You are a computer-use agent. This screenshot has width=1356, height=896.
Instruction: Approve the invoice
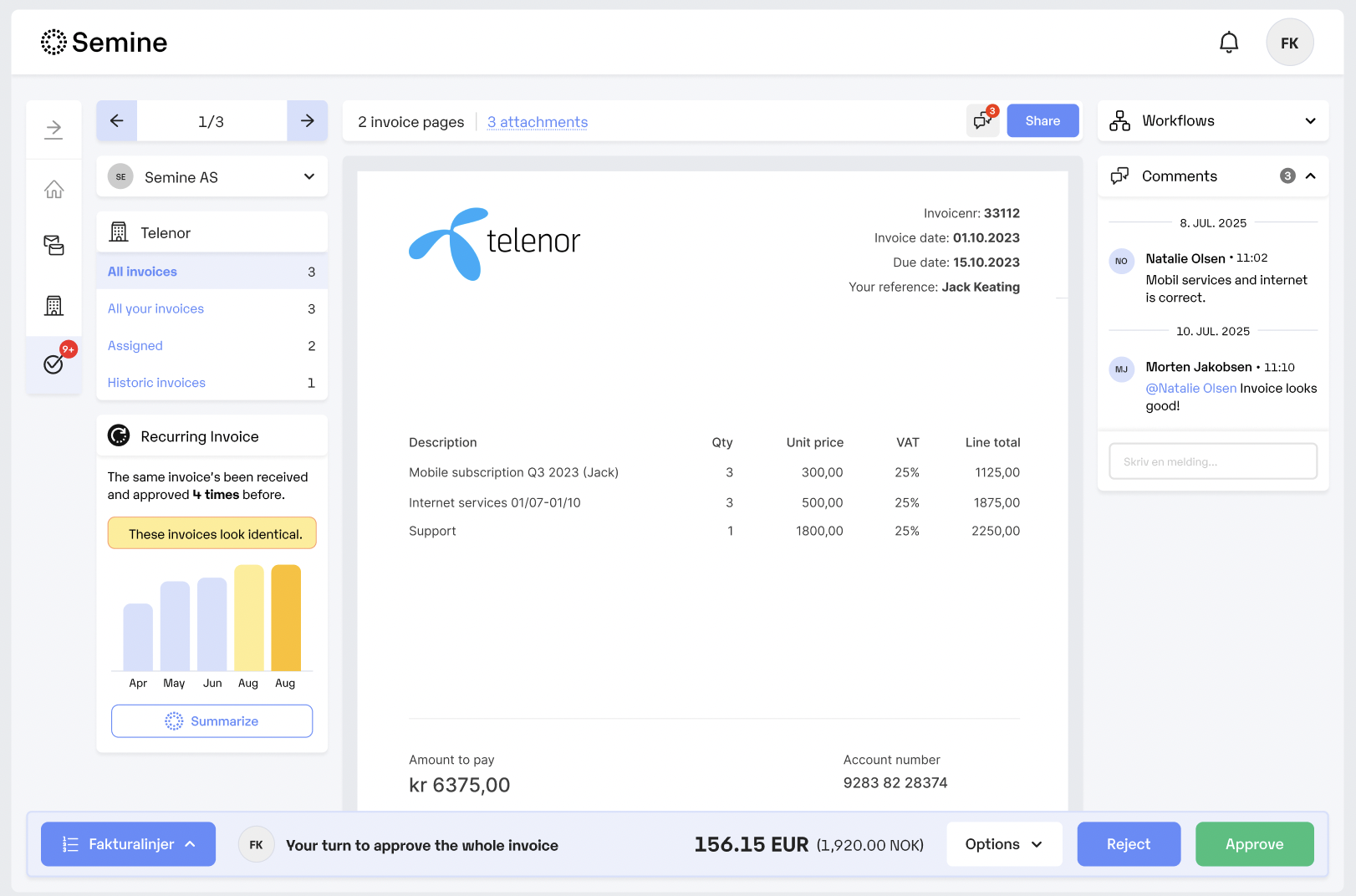click(x=1254, y=844)
